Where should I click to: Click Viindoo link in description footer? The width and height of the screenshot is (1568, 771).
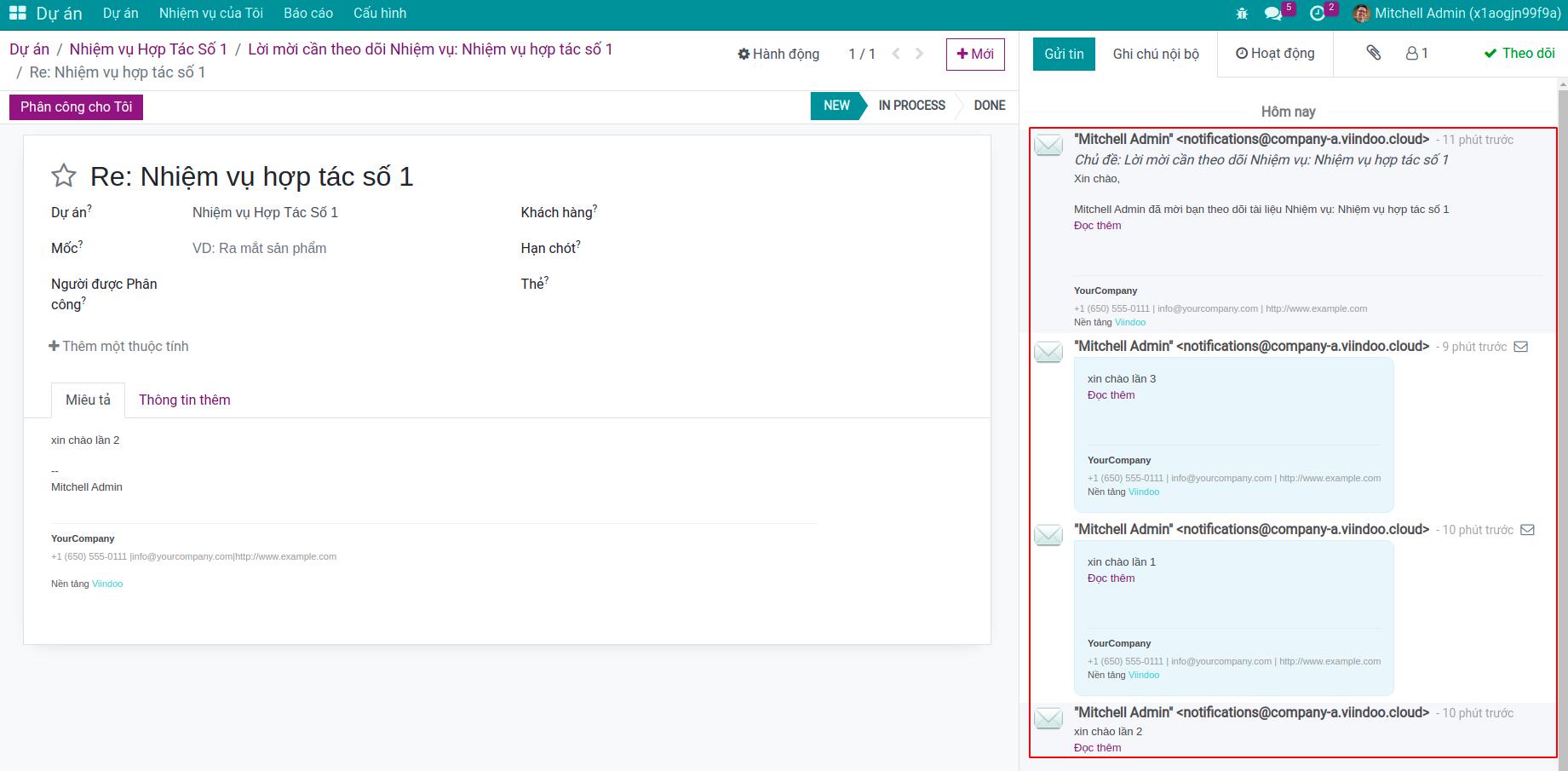(x=107, y=584)
